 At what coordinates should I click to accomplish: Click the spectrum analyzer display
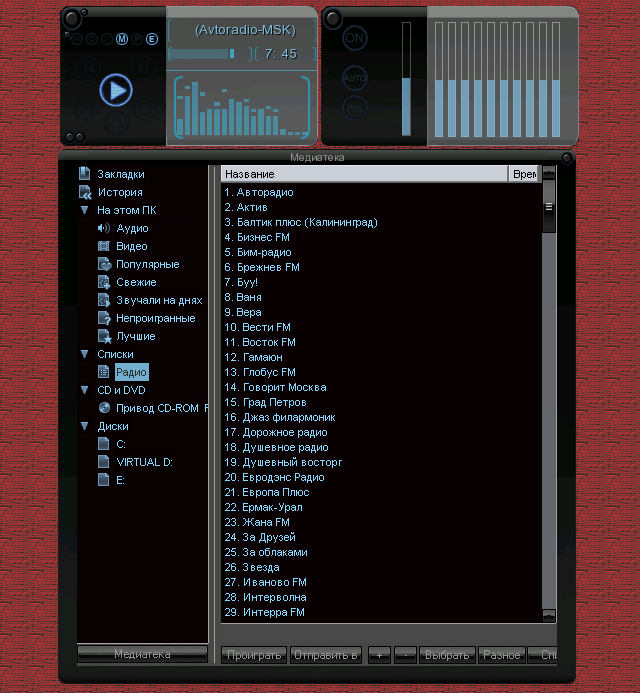(x=242, y=108)
